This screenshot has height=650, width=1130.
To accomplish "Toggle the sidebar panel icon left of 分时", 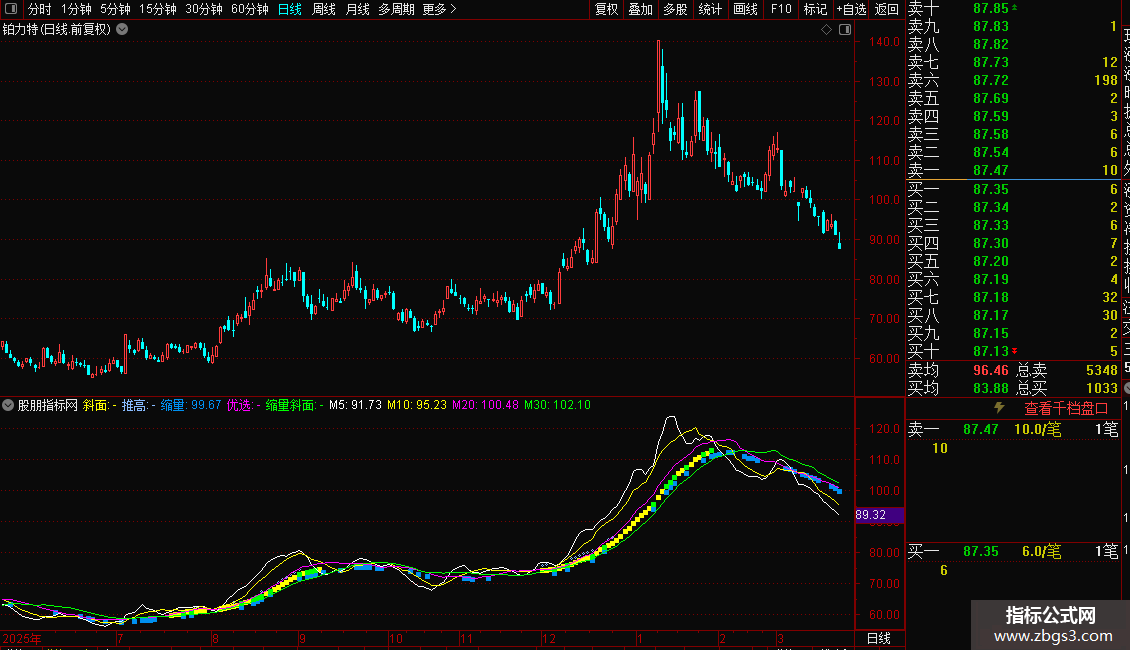I will point(11,9).
